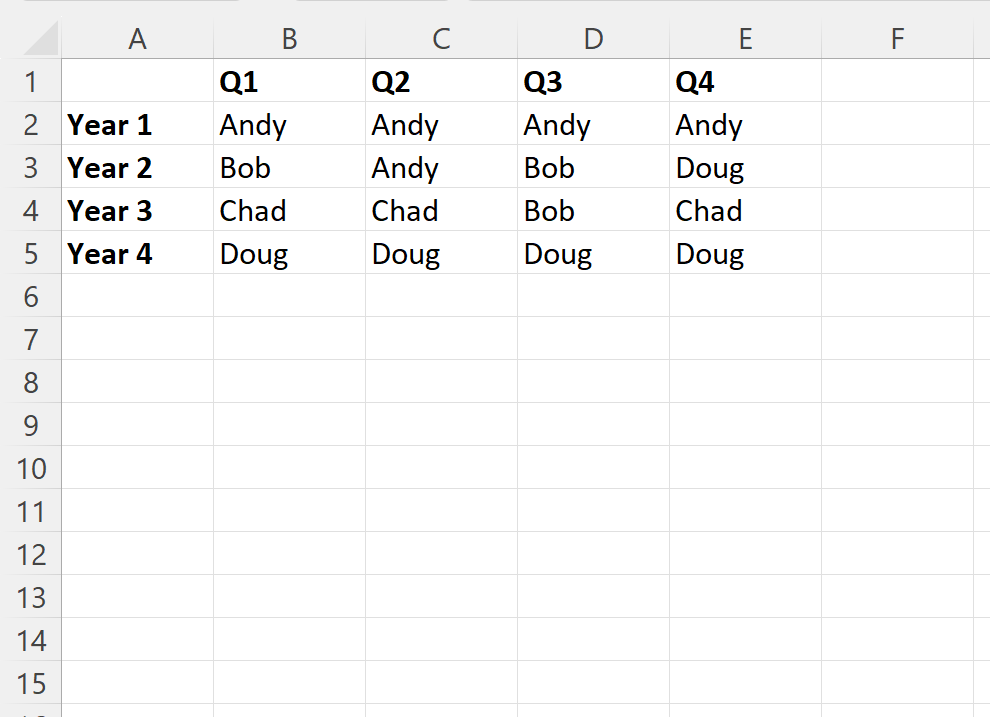Select Doug cell in Year 2 row
Screen dimensions: 990x717
pyautogui.click(x=745, y=168)
